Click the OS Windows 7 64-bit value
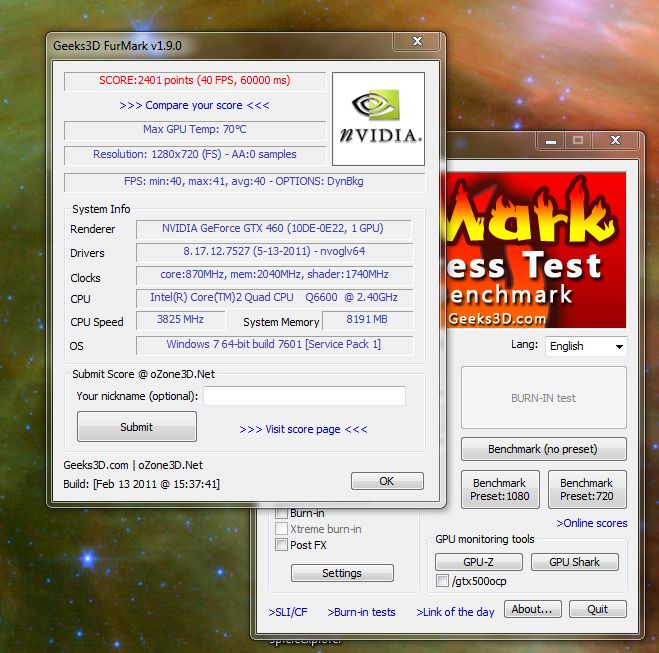Image resolution: width=659 pixels, height=653 pixels. (274, 345)
